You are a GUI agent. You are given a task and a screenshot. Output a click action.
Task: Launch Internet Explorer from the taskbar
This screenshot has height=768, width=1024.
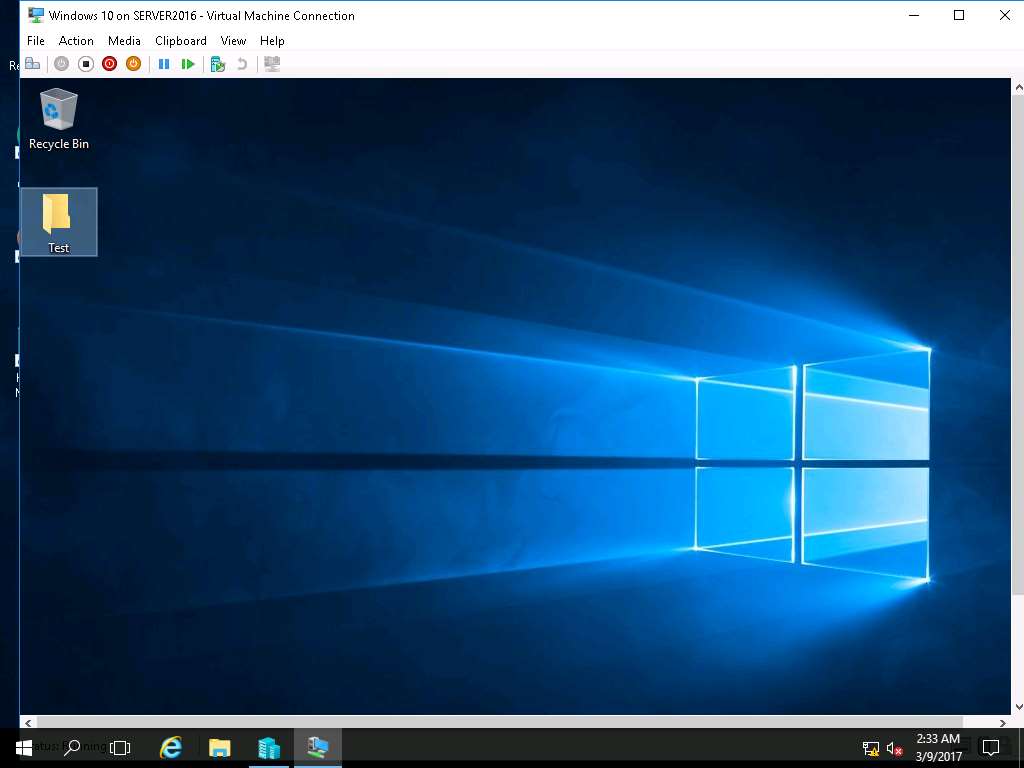[x=171, y=748]
